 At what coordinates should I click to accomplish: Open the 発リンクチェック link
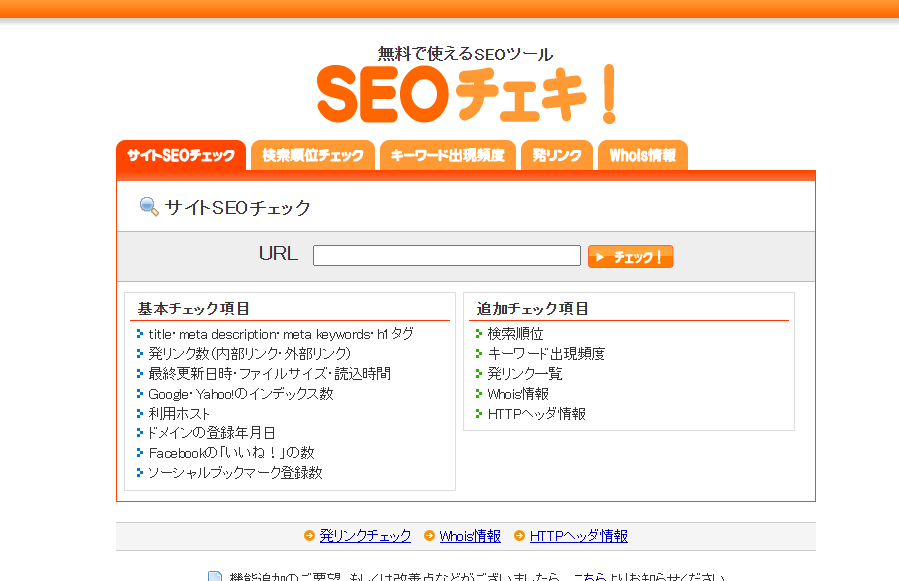365,536
